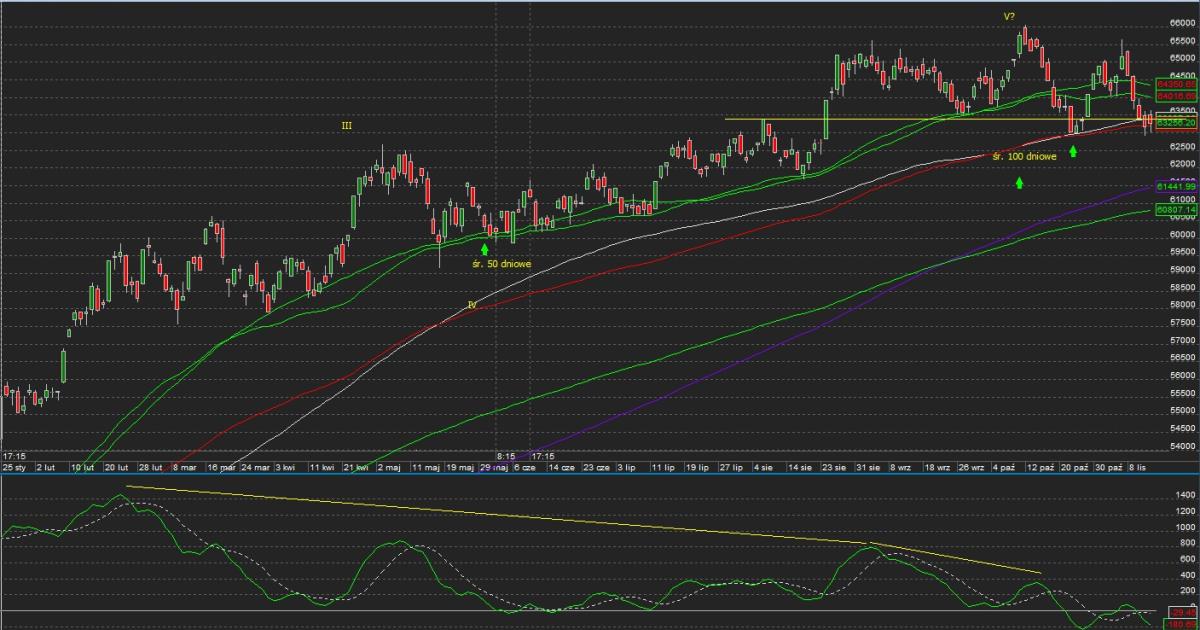The image size is (1200, 630).
Task: Click the 54000 level on price axis
Action: point(1182,446)
